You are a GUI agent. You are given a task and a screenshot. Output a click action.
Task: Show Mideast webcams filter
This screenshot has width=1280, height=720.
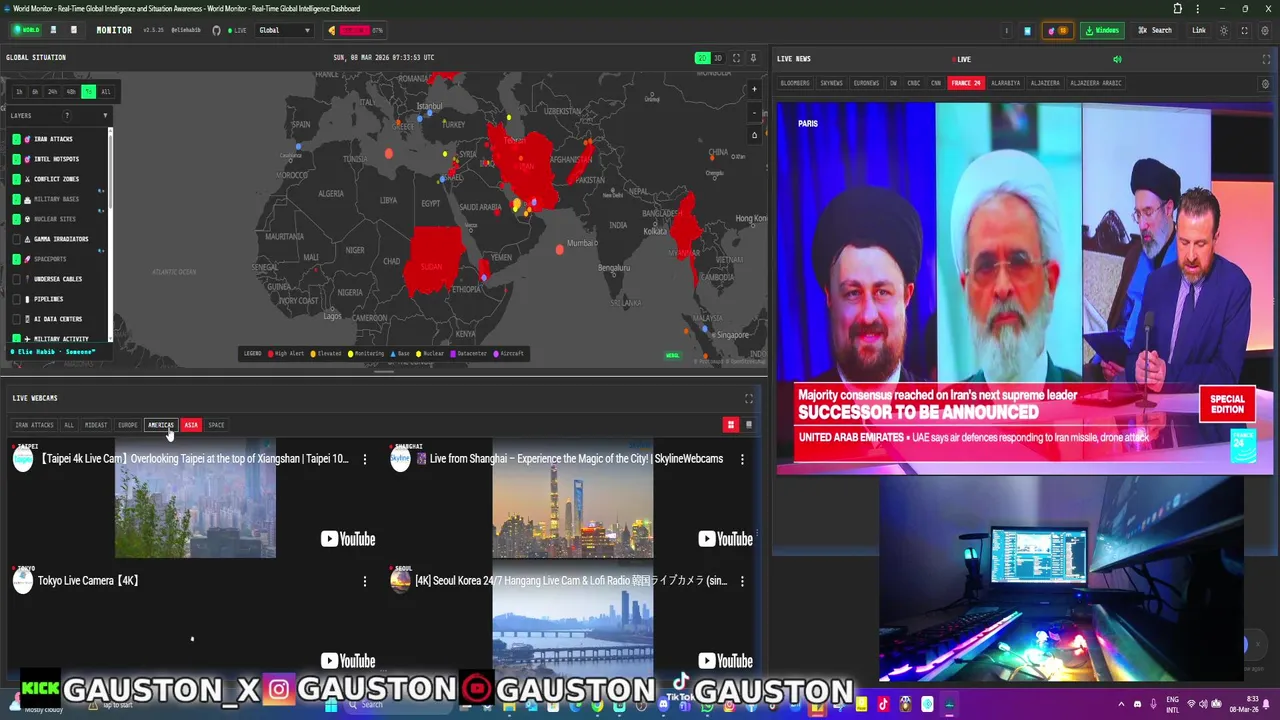96,425
